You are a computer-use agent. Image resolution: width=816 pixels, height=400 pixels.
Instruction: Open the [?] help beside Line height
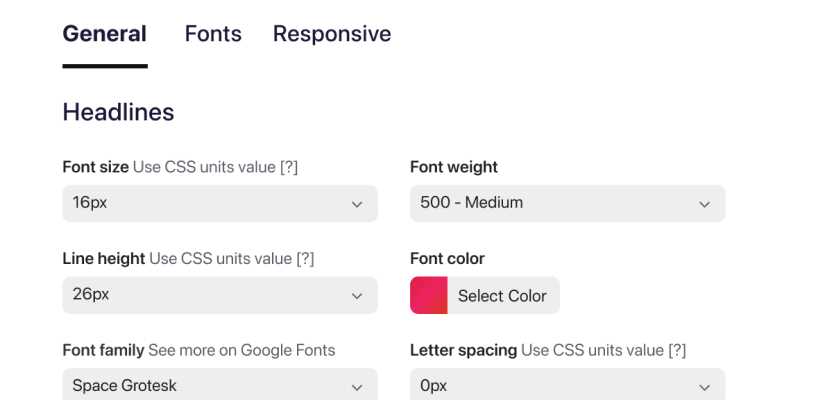click(305, 259)
